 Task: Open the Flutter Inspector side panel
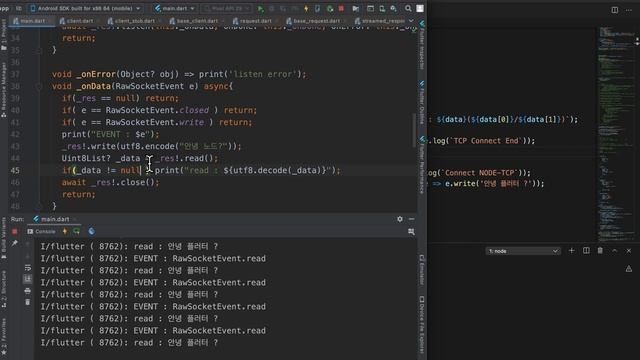422,46
